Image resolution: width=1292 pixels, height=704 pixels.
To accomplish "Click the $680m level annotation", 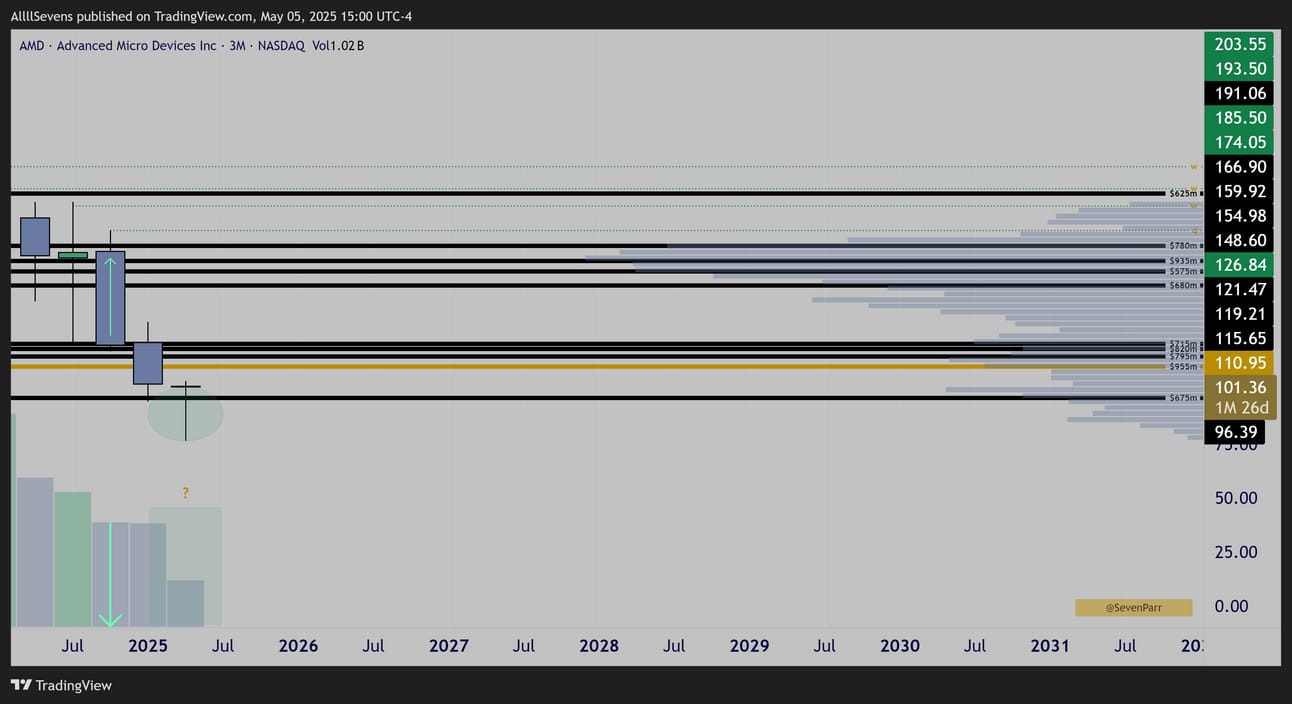I will 1182,286.
